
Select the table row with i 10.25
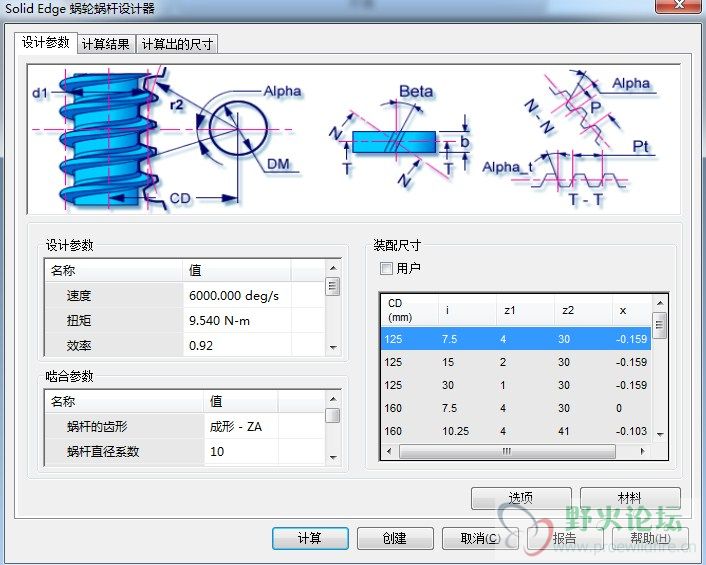point(516,431)
